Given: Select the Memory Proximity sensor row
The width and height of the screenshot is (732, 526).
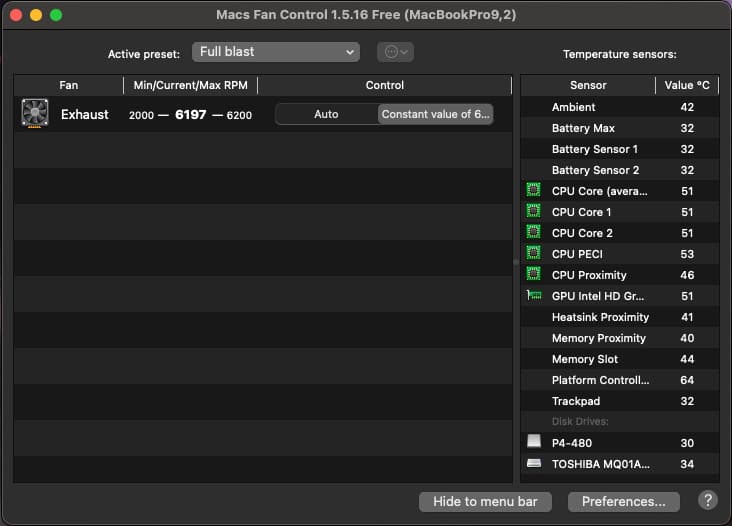Looking at the screenshot, I should (620, 338).
